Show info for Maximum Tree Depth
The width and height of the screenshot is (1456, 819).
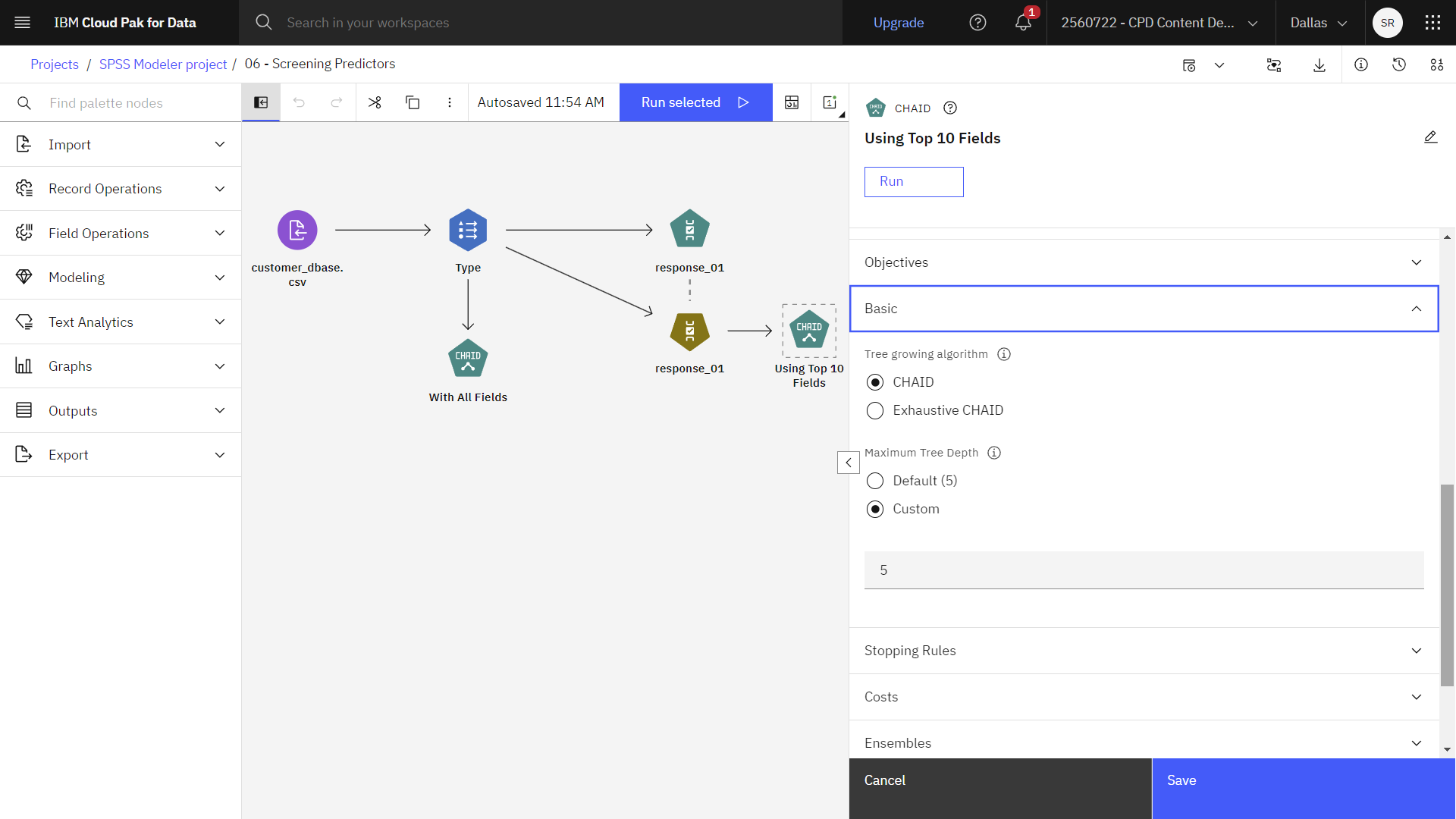(x=994, y=453)
